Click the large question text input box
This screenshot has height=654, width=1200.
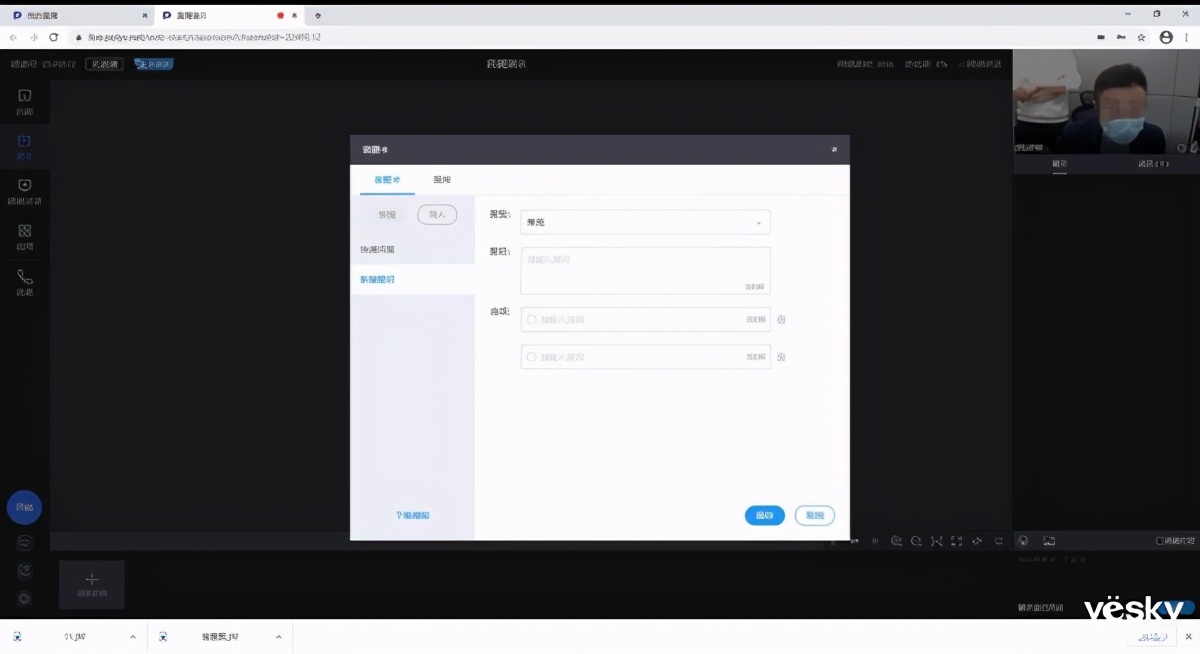(x=645, y=271)
